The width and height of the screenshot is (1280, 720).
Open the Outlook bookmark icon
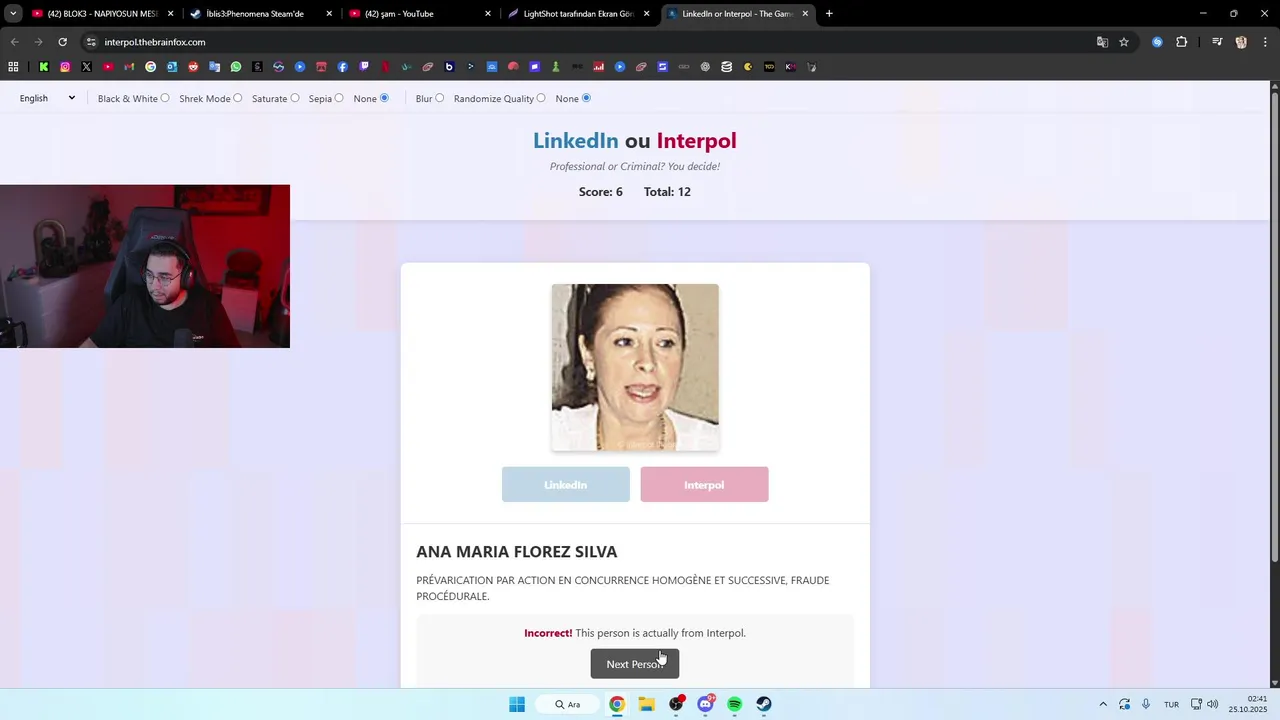click(x=172, y=67)
